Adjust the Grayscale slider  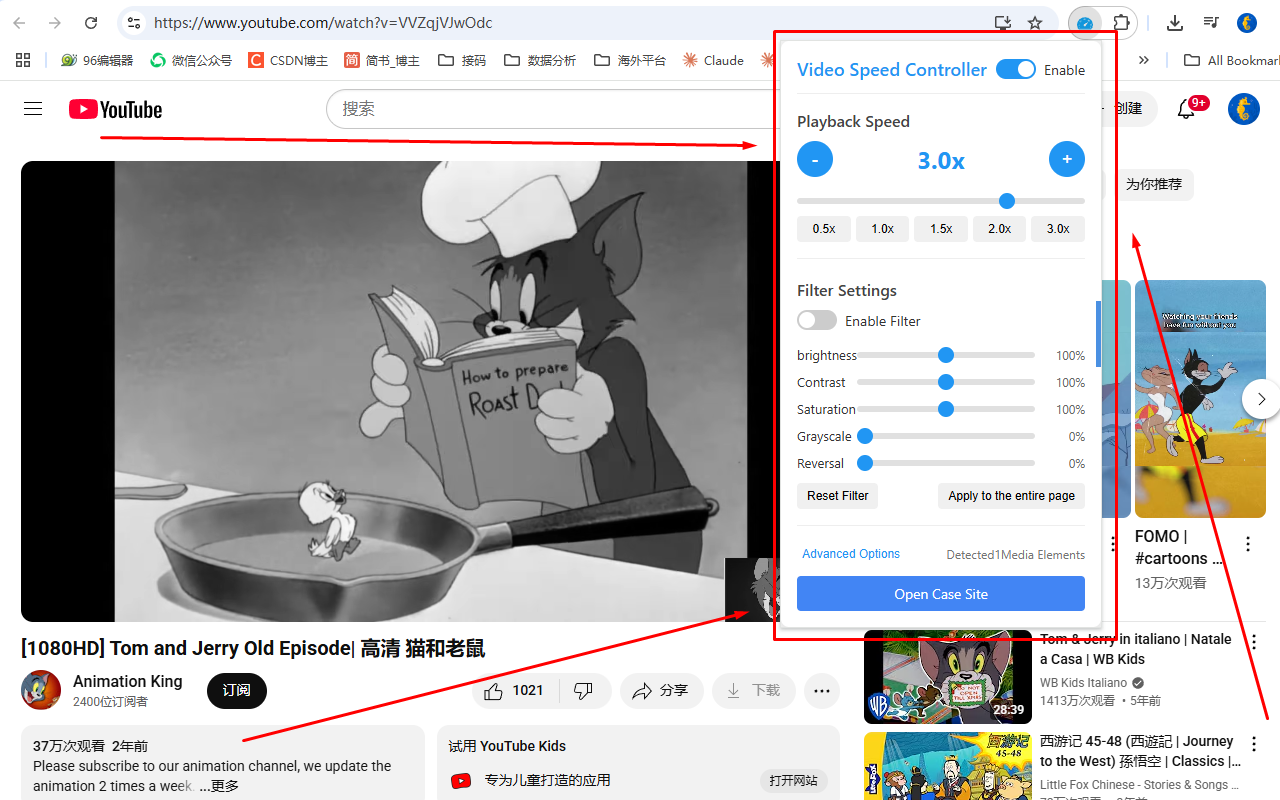946,436
